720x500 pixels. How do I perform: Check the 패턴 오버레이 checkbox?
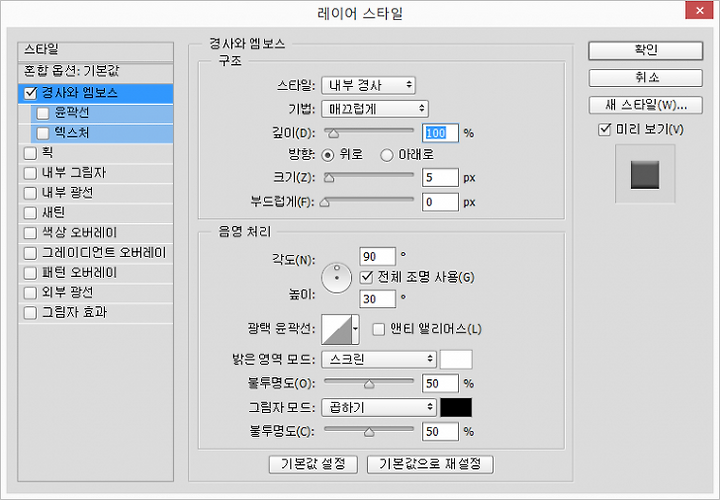(x=30, y=273)
